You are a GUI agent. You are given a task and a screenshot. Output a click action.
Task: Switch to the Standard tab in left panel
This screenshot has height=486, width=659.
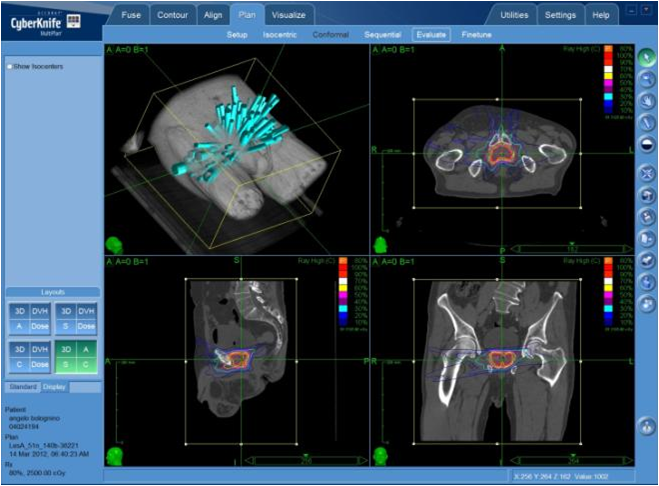click(23, 386)
